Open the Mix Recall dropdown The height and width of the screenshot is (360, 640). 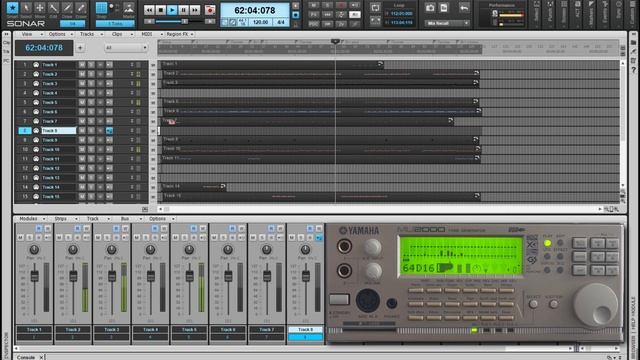(447, 23)
